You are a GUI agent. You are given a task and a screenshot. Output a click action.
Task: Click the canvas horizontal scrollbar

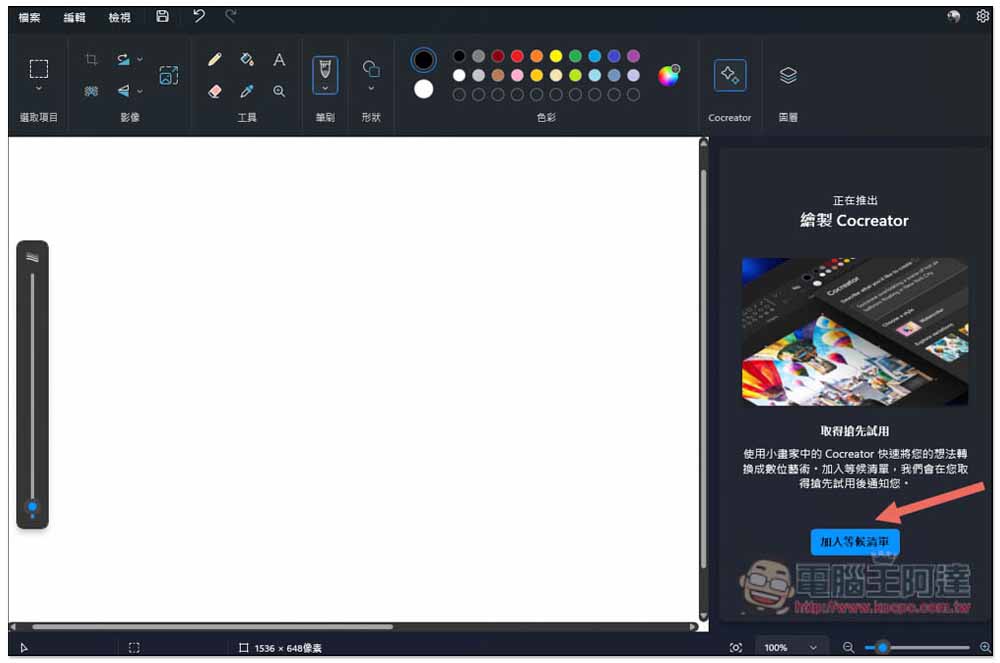pos(212,627)
